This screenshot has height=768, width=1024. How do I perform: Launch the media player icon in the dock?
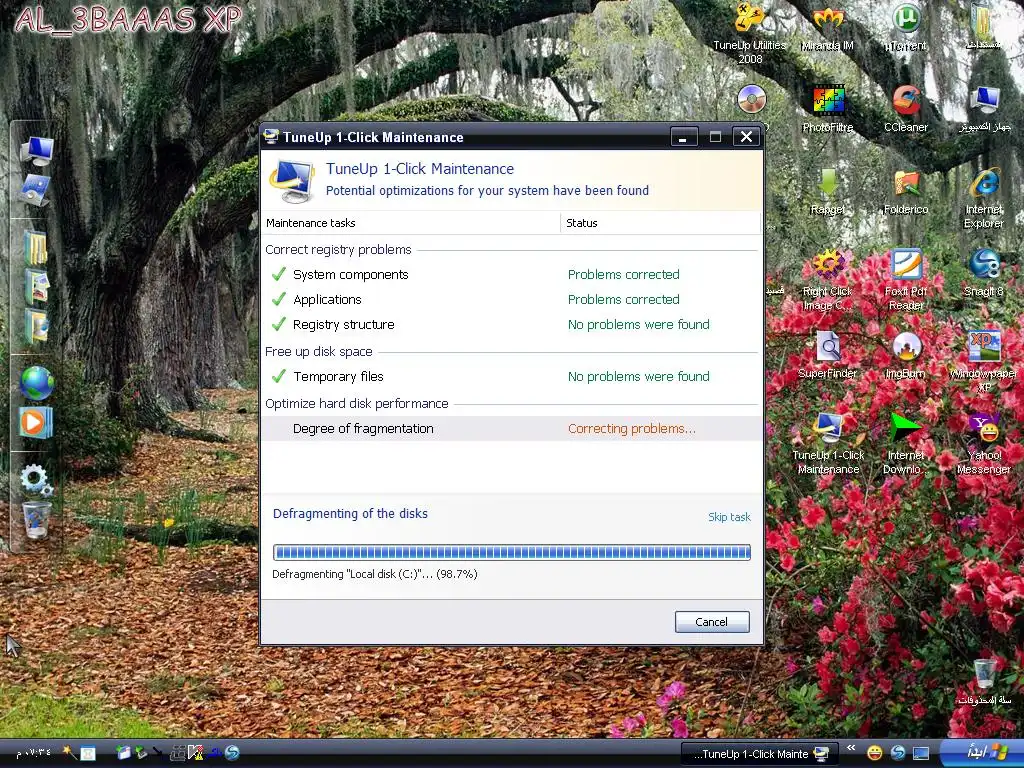[35, 422]
